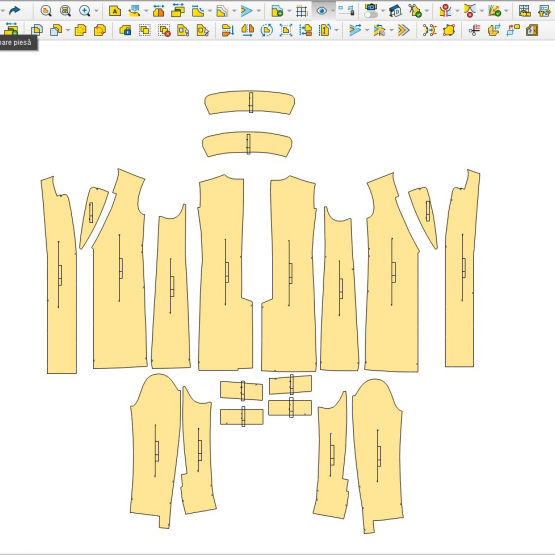
Task: Choose the zoom in magnifier with plus
Action: (85, 11)
